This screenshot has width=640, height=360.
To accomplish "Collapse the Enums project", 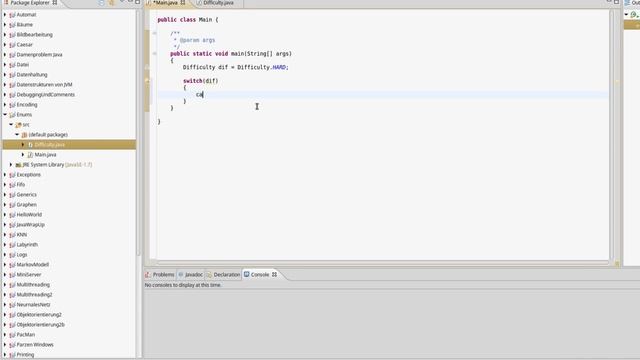I will click(5, 115).
